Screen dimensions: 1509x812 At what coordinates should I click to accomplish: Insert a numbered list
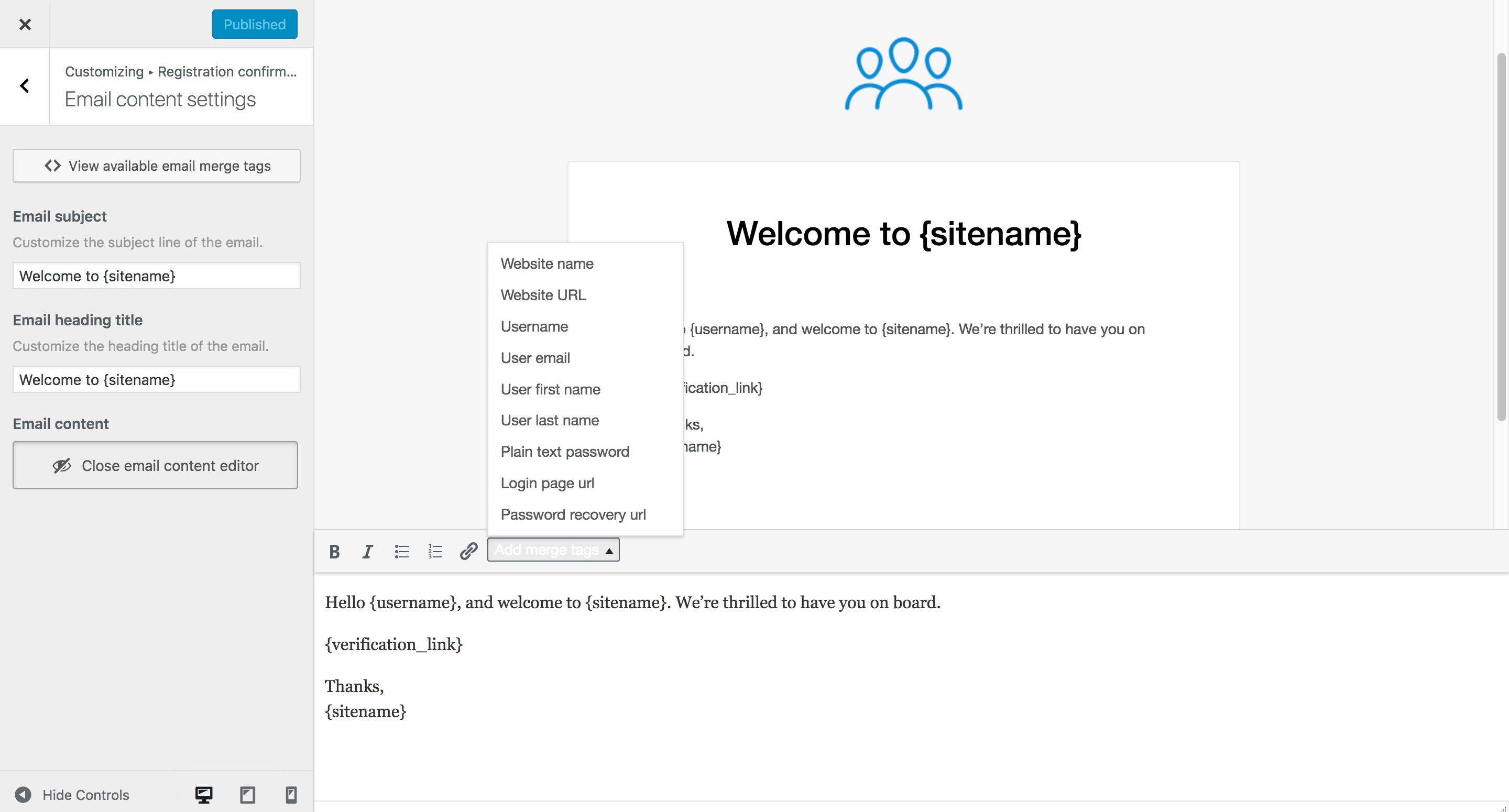[435, 551]
